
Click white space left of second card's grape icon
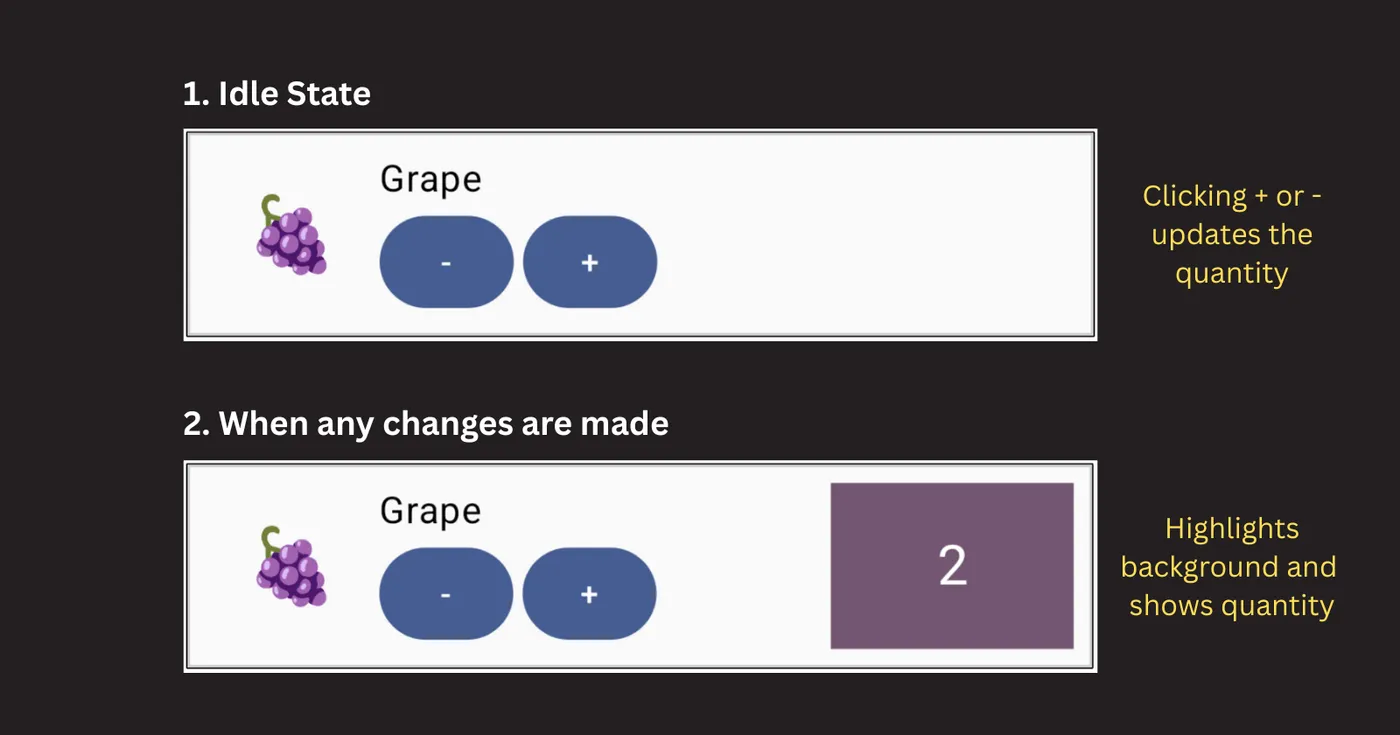220,567
